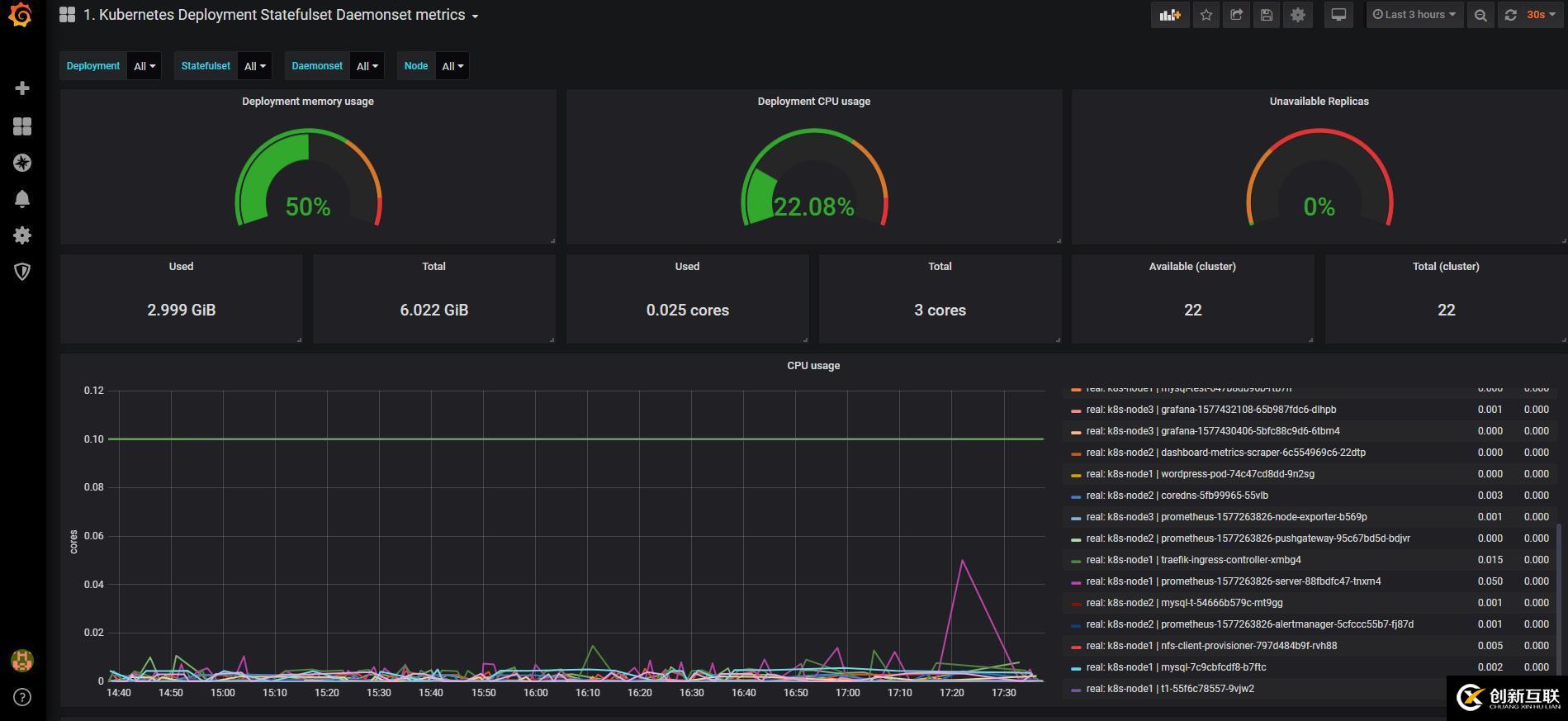1568x721 pixels.
Task: Toggle legend series prometheus pushgateway-95c67bd5d-bdjvr
Action: point(1248,538)
